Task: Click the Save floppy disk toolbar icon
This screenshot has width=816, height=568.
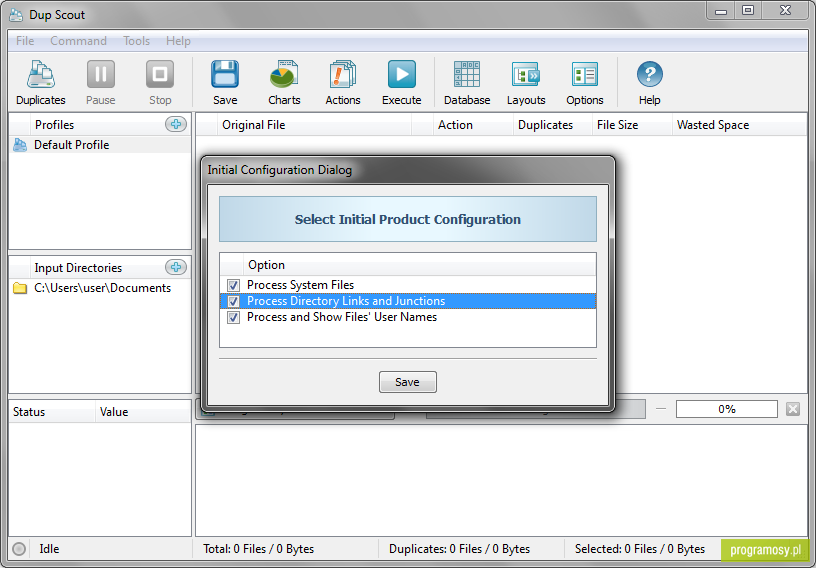Action: 225,74
